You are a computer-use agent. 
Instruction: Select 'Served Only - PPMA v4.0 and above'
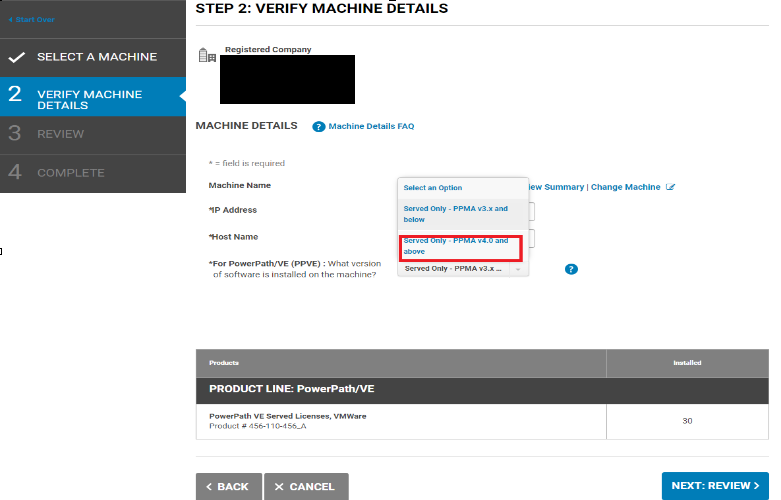[x=456, y=246]
